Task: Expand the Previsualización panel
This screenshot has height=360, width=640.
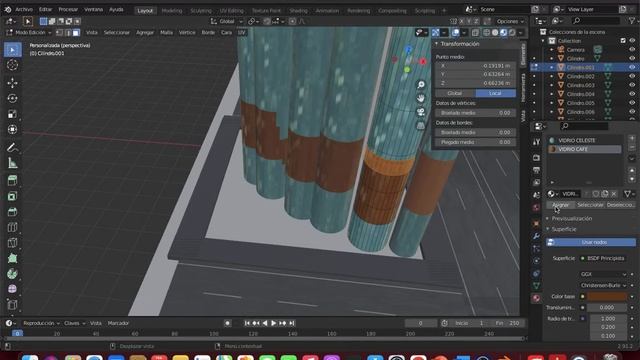Action: [x=571, y=218]
